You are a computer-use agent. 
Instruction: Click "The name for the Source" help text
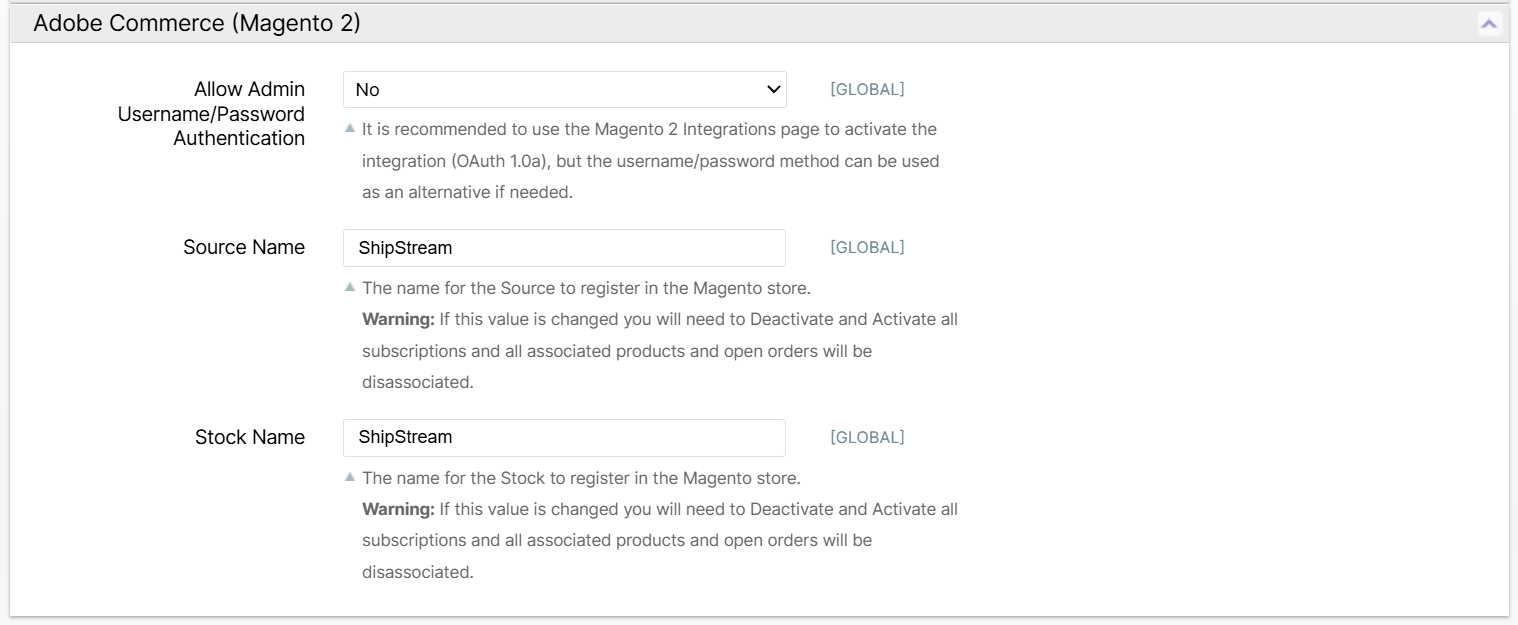coord(586,289)
